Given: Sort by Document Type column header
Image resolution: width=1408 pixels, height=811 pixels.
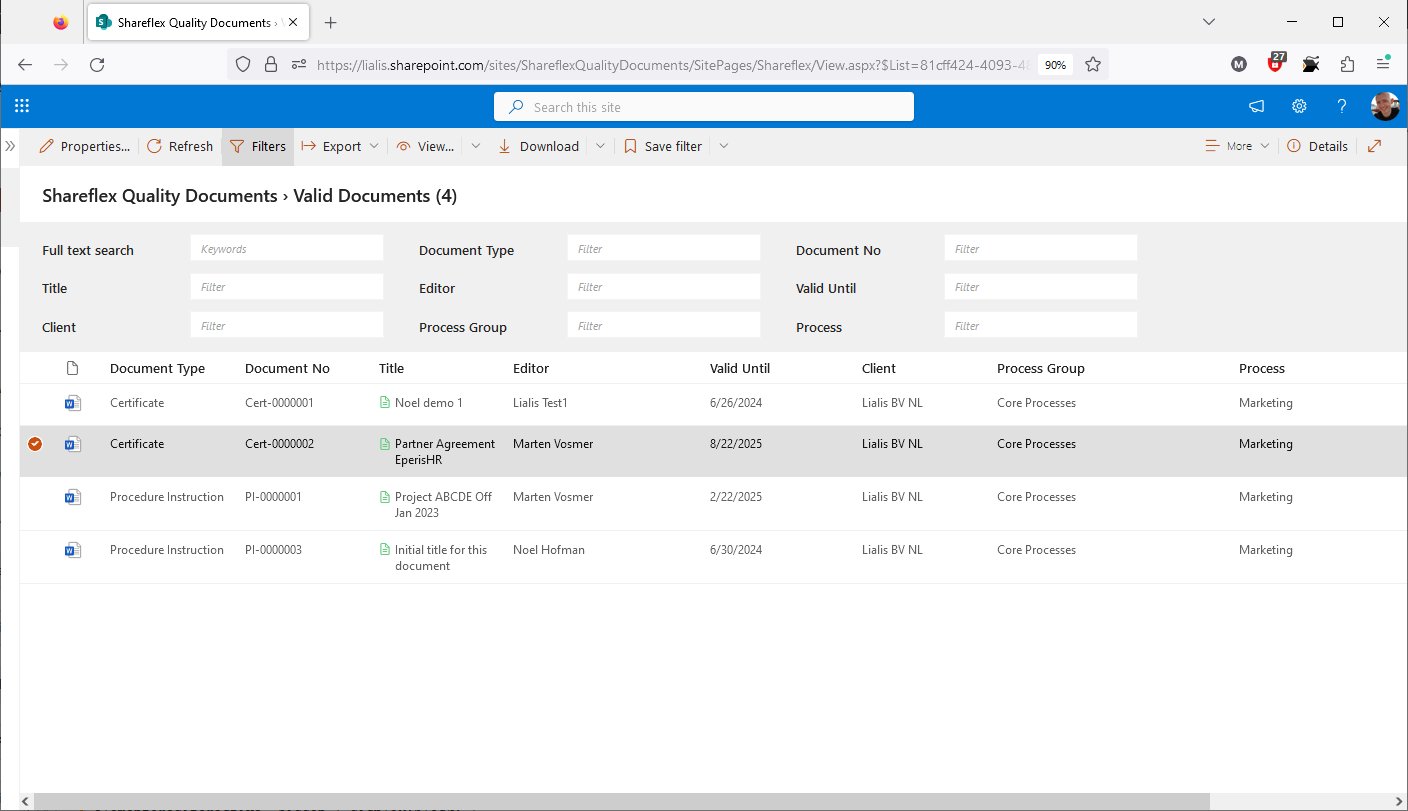Looking at the screenshot, I should point(157,368).
